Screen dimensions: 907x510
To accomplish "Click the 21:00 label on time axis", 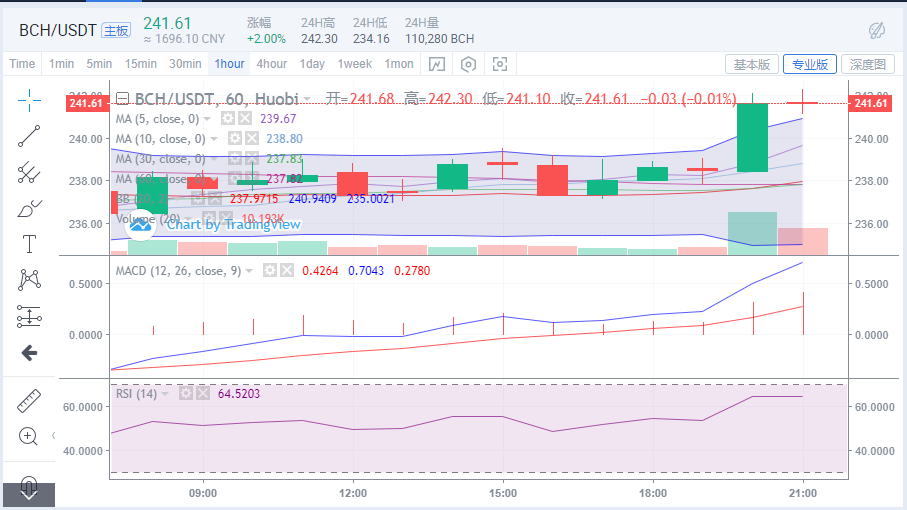I will pos(803,493).
